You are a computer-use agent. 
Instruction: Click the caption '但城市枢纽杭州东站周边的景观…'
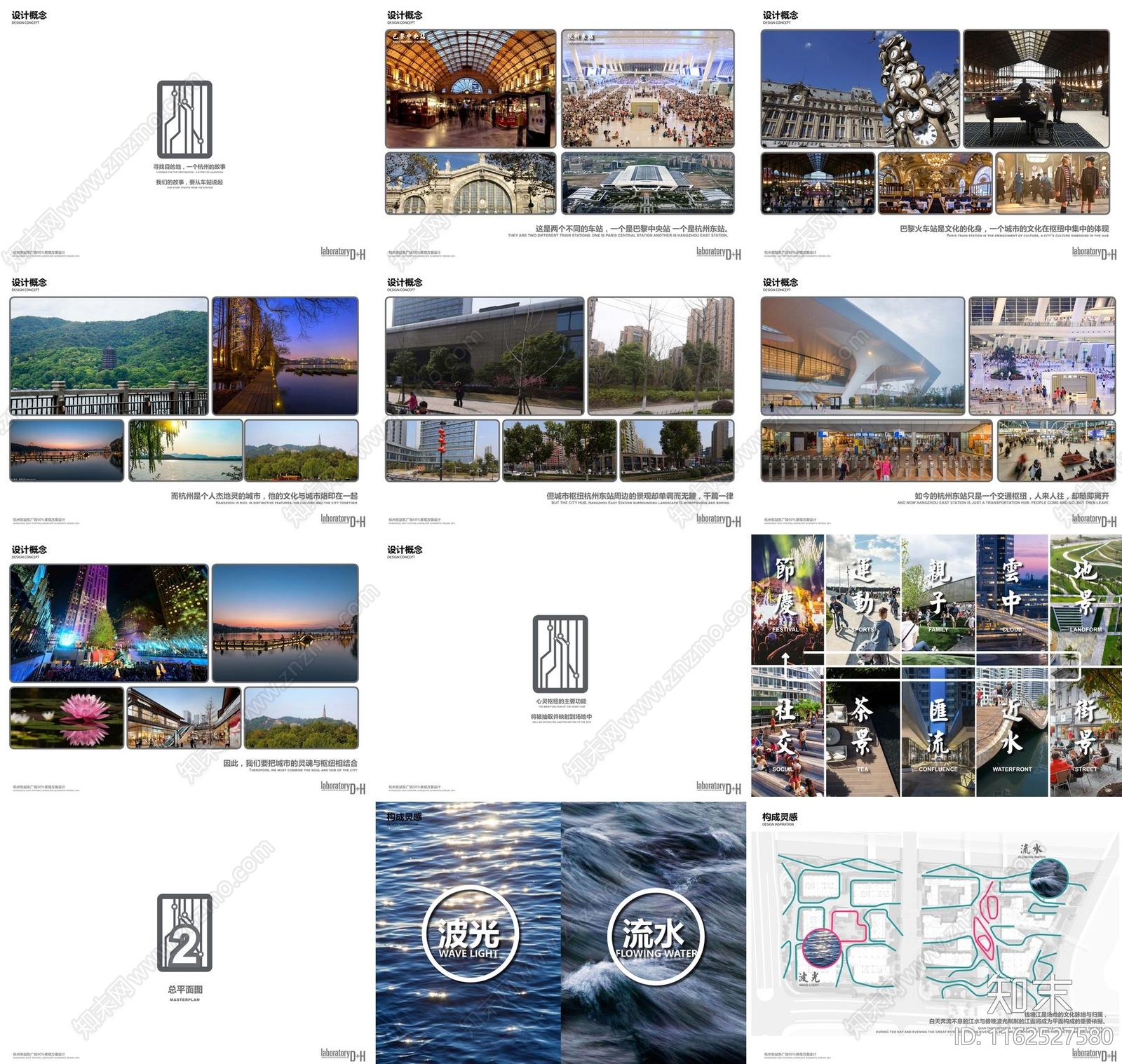click(640, 496)
